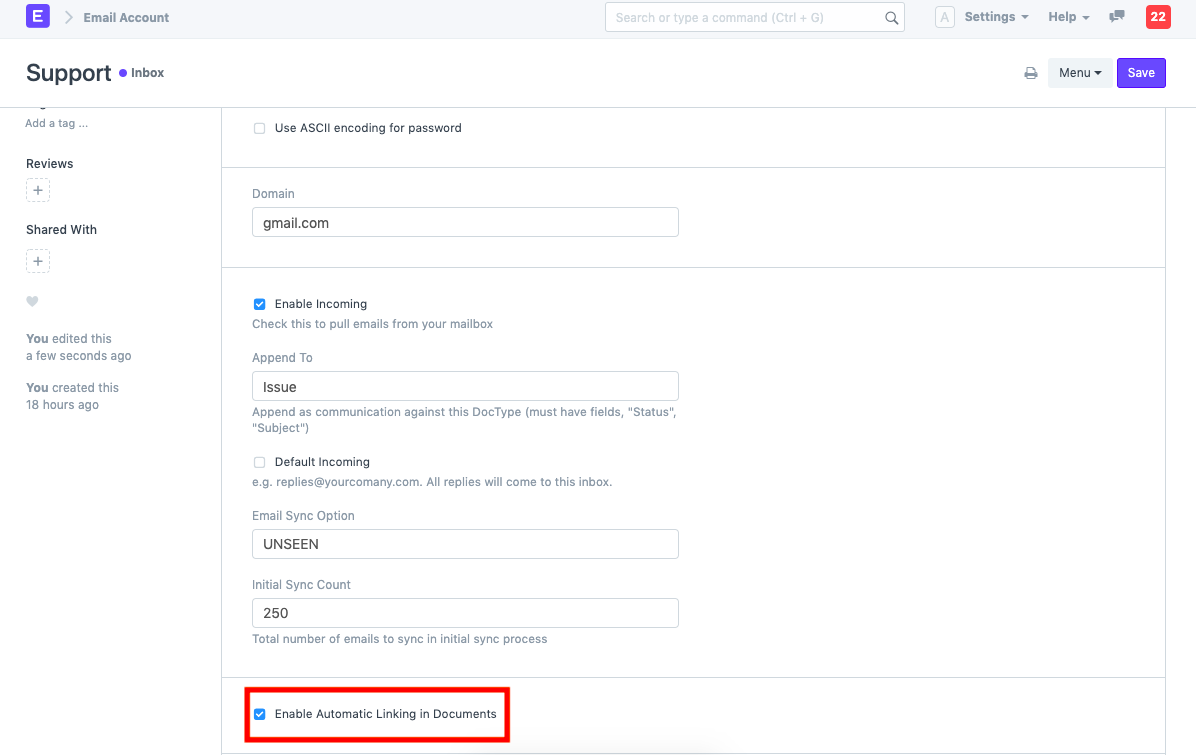Click the letter A appearance icon

tap(944, 17)
